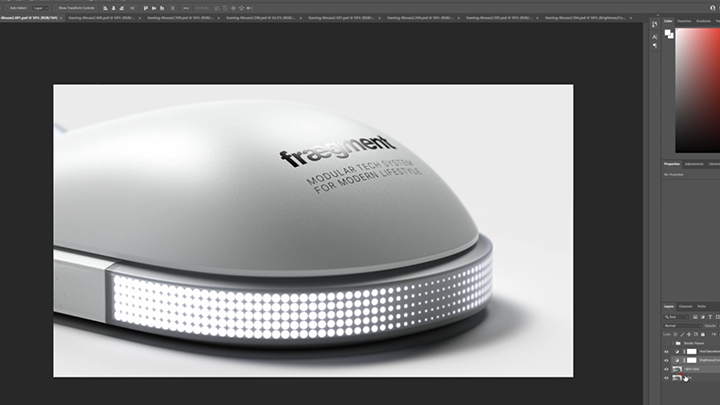Hide the Hue/Saturation layer eye
Screen dimensions: 720x405
point(666,352)
